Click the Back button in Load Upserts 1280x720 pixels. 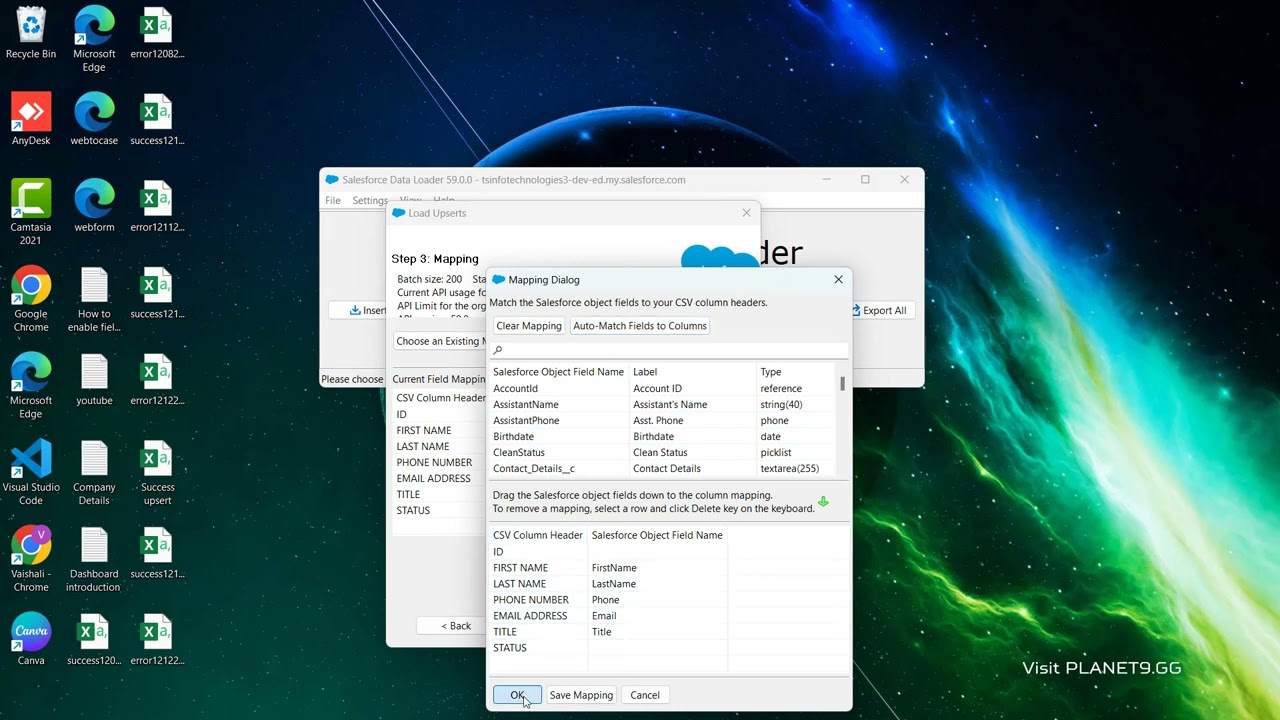[x=456, y=626]
